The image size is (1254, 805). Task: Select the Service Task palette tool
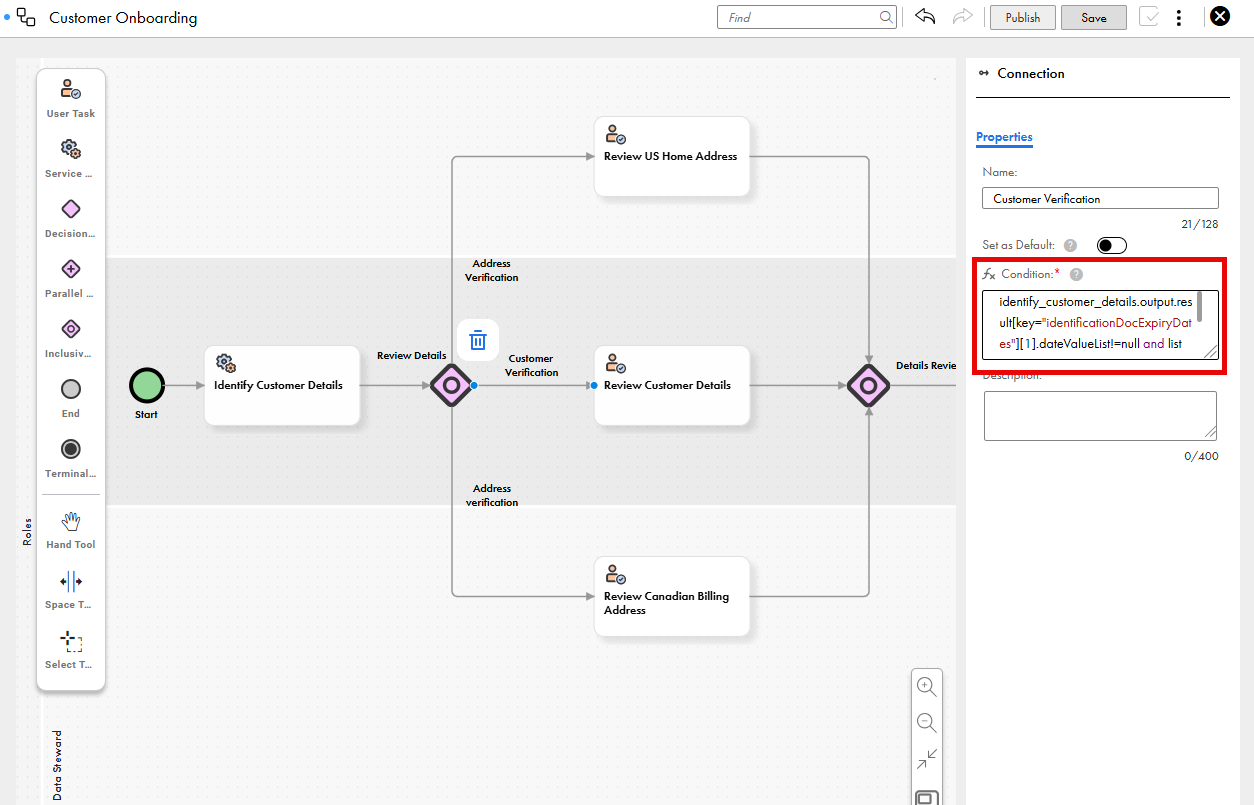point(70,159)
